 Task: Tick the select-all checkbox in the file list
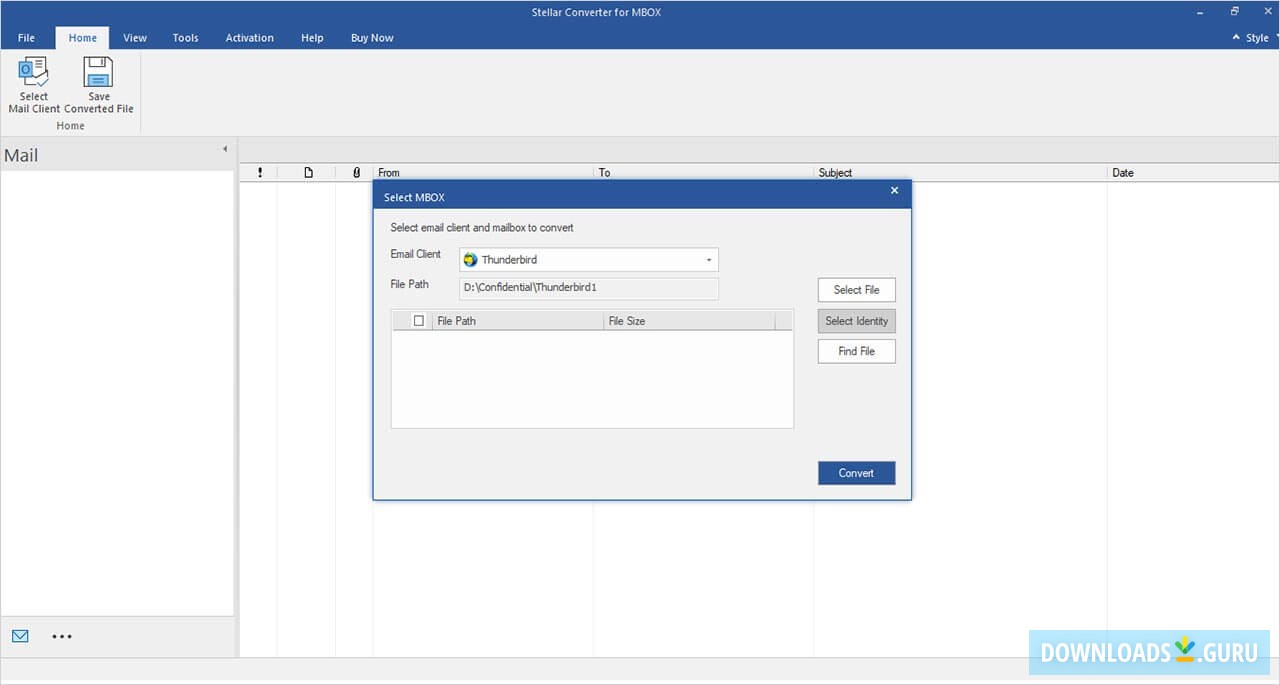tap(417, 320)
